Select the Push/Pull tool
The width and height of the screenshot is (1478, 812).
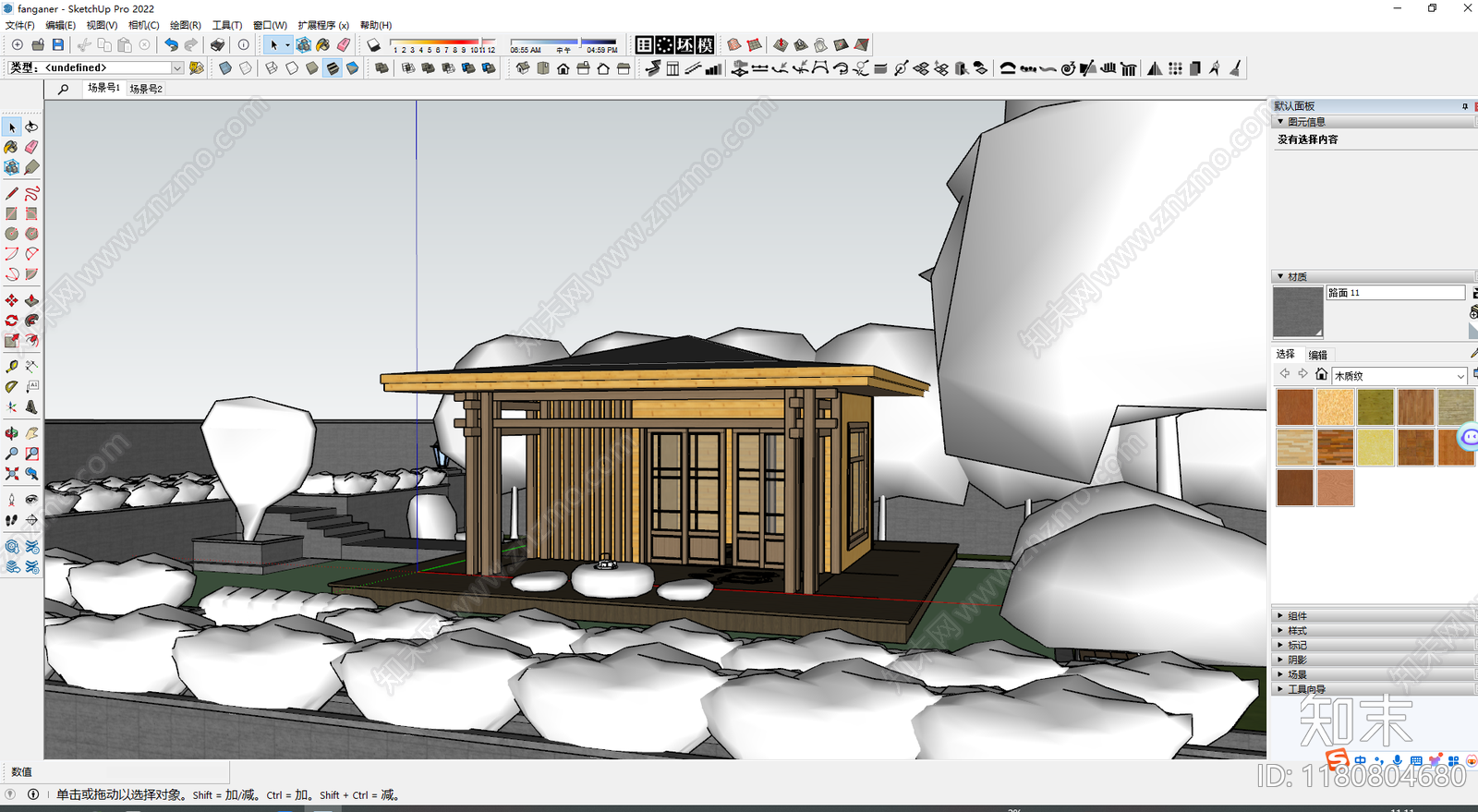(31, 300)
